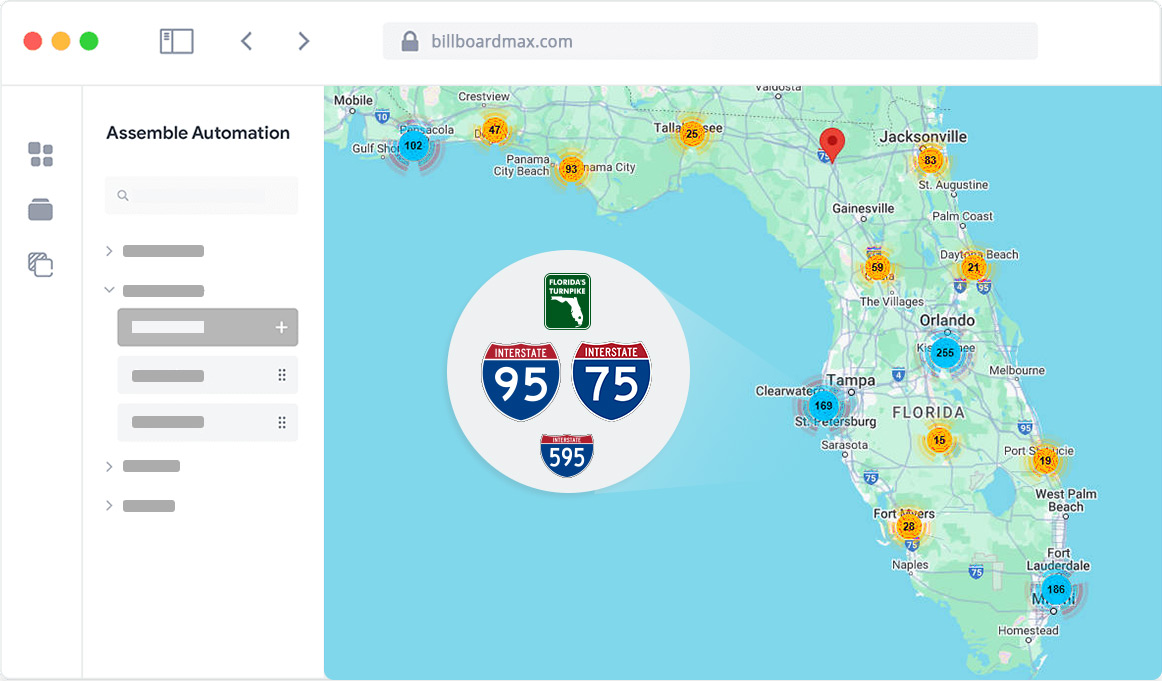Expand the fourth tree row chevron
The height and width of the screenshot is (681, 1162).
[109, 466]
